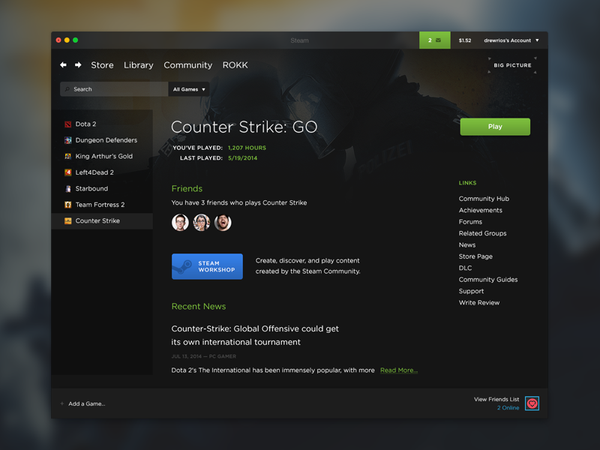Click the Left4Dead 2 game icon
This screenshot has height=450, width=600.
pyautogui.click(x=68, y=172)
